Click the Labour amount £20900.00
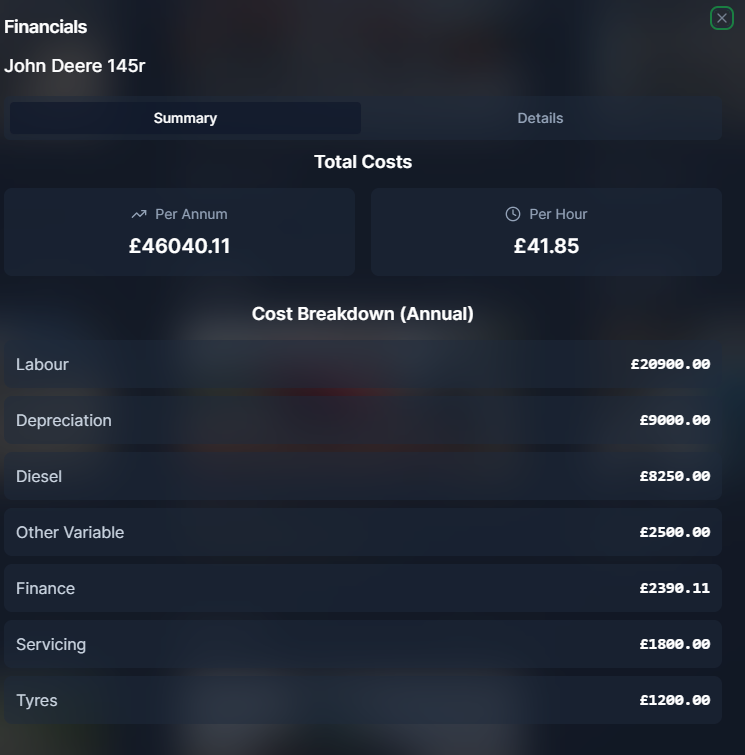Screen dimensions: 745x755 tap(670, 364)
